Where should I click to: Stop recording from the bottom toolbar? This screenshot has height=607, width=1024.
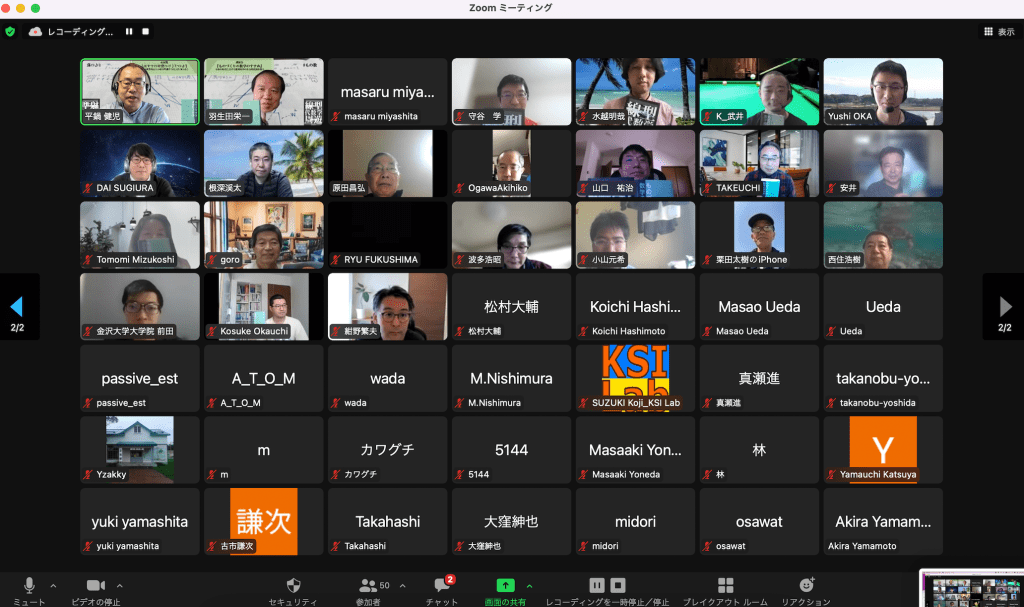619,585
